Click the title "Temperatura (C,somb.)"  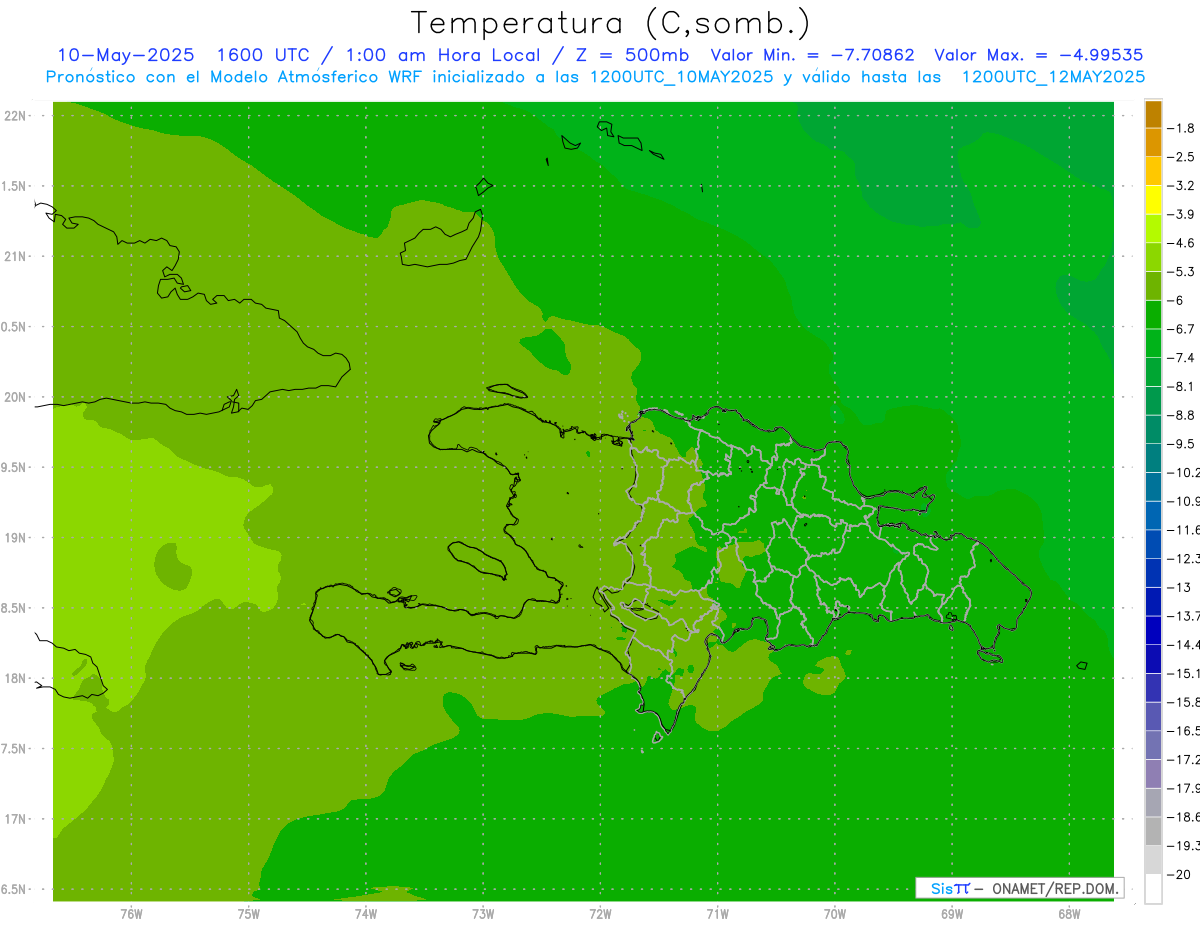tap(610, 23)
